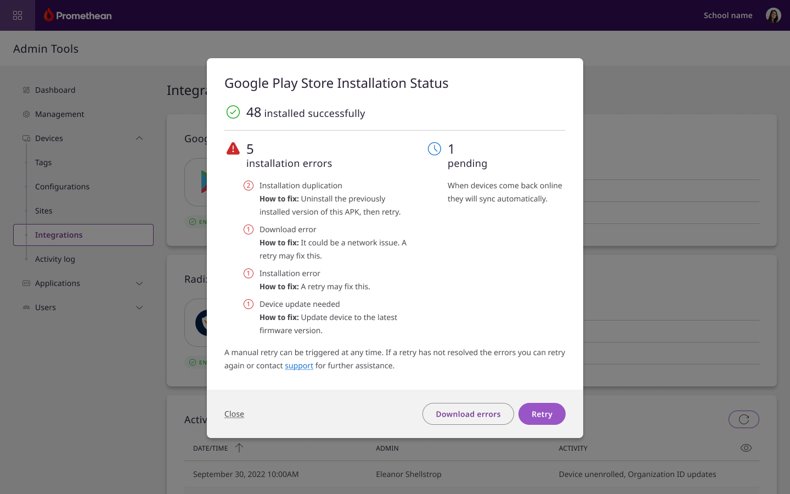Click the Applications sidebar icon
The image size is (790, 494).
pyautogui.click(x=26, y=283)
